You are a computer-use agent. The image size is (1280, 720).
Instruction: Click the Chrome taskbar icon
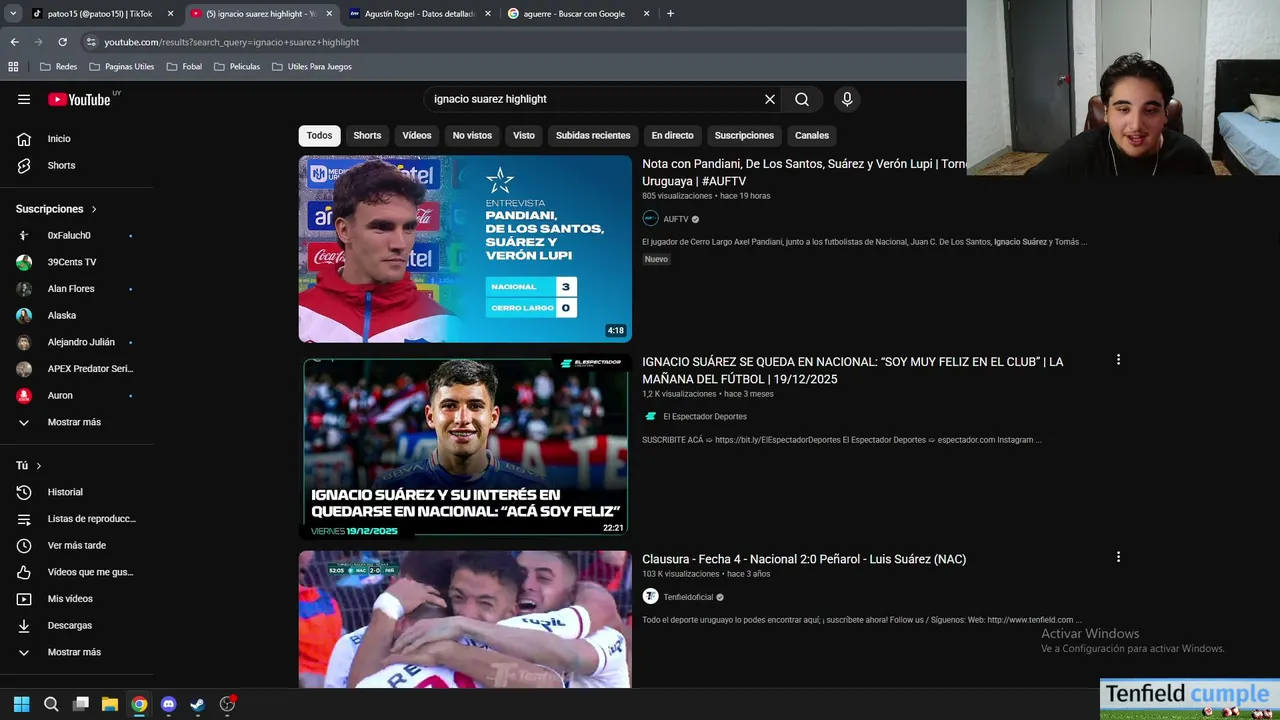coord(139,704)
